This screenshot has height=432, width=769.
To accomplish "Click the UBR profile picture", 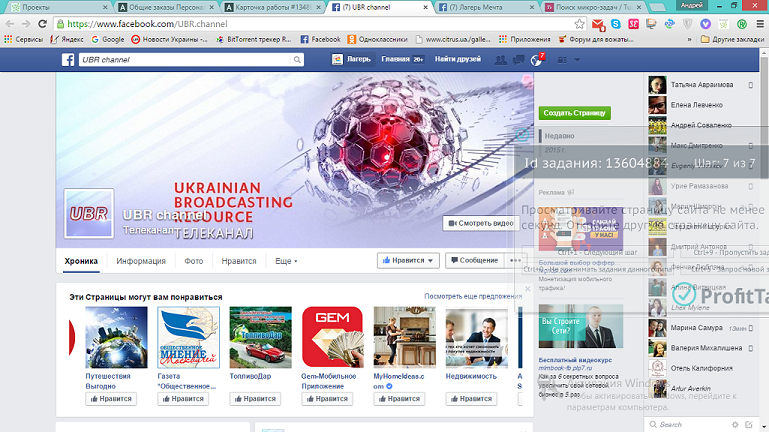I will point(89,213).
